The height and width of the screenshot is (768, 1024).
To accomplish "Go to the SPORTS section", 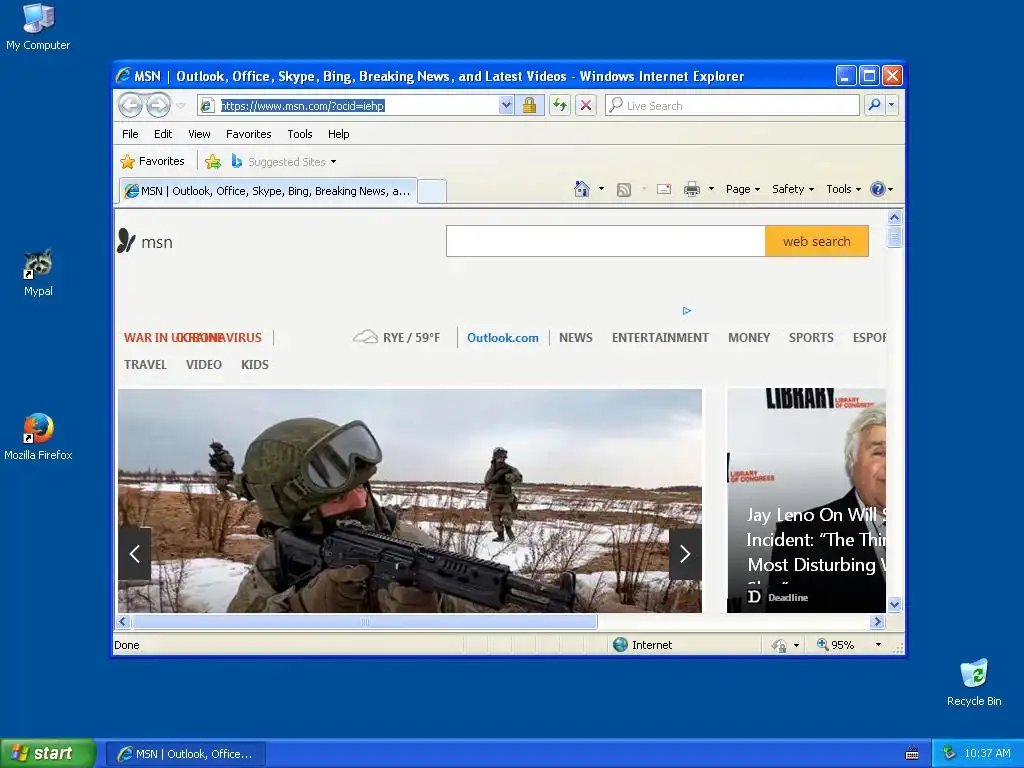I will click(811, 338).
